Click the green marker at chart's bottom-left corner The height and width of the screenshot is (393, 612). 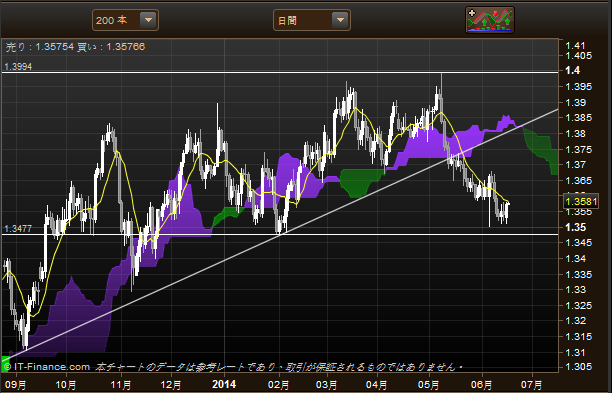5,362
